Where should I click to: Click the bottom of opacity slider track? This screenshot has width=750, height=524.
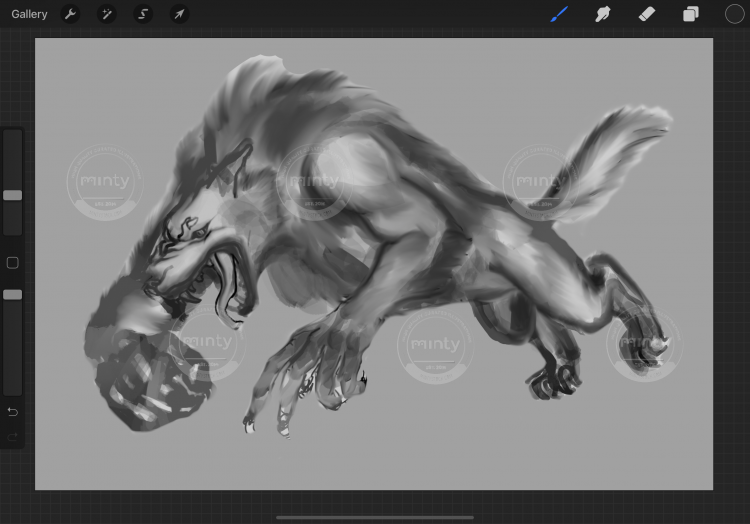click(12, 388)
